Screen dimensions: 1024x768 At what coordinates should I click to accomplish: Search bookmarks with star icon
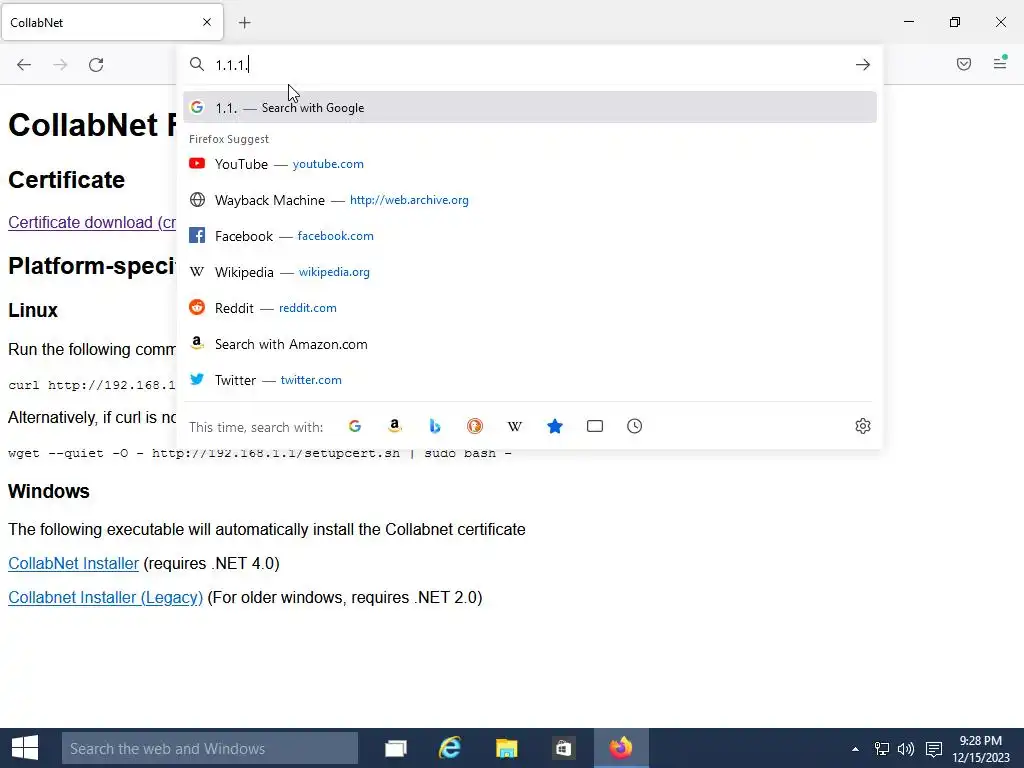(x=555, y=426)
